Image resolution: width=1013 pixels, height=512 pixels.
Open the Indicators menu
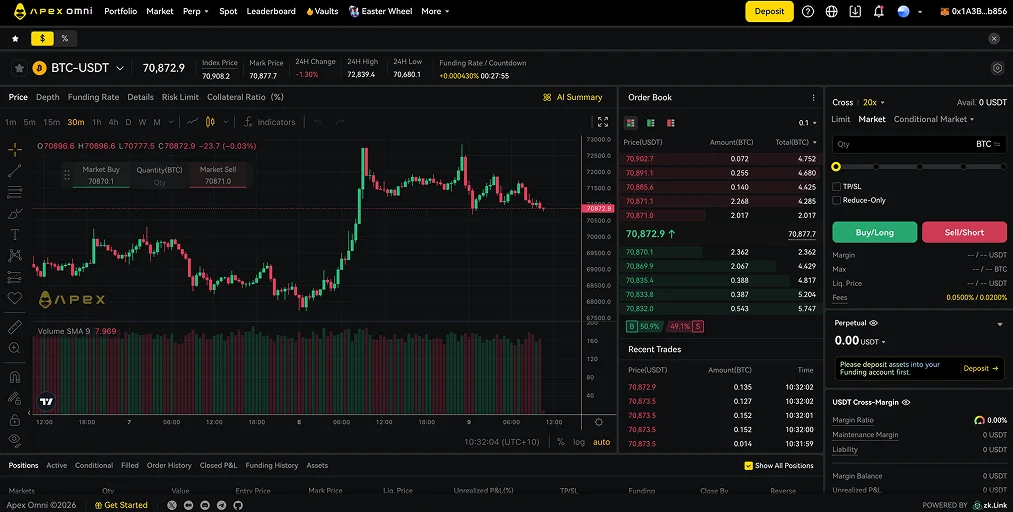click(x=270, y=122)
